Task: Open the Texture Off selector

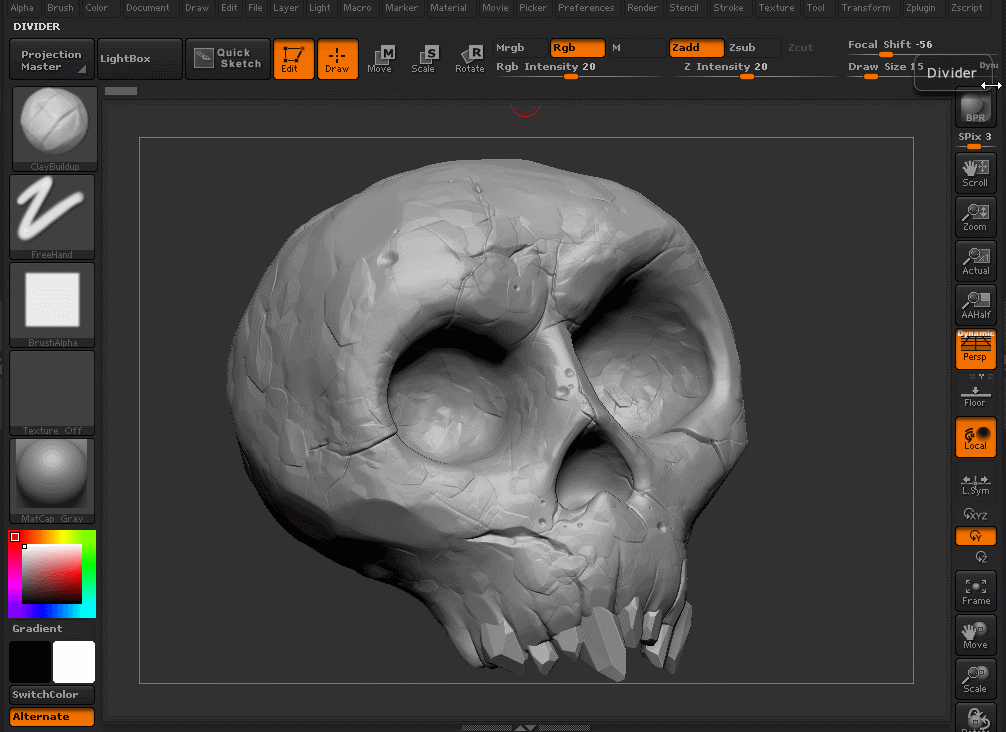Action: coord(52,393)
